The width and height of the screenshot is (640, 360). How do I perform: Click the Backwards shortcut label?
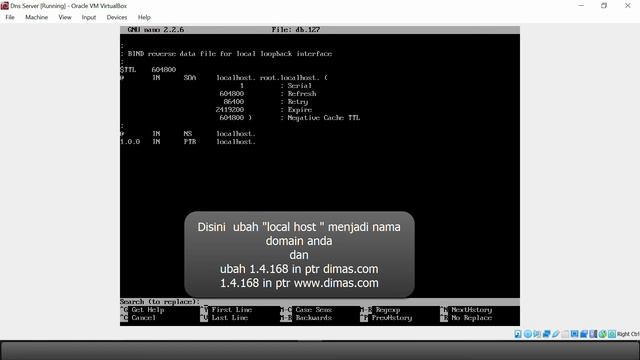(313, 318)
